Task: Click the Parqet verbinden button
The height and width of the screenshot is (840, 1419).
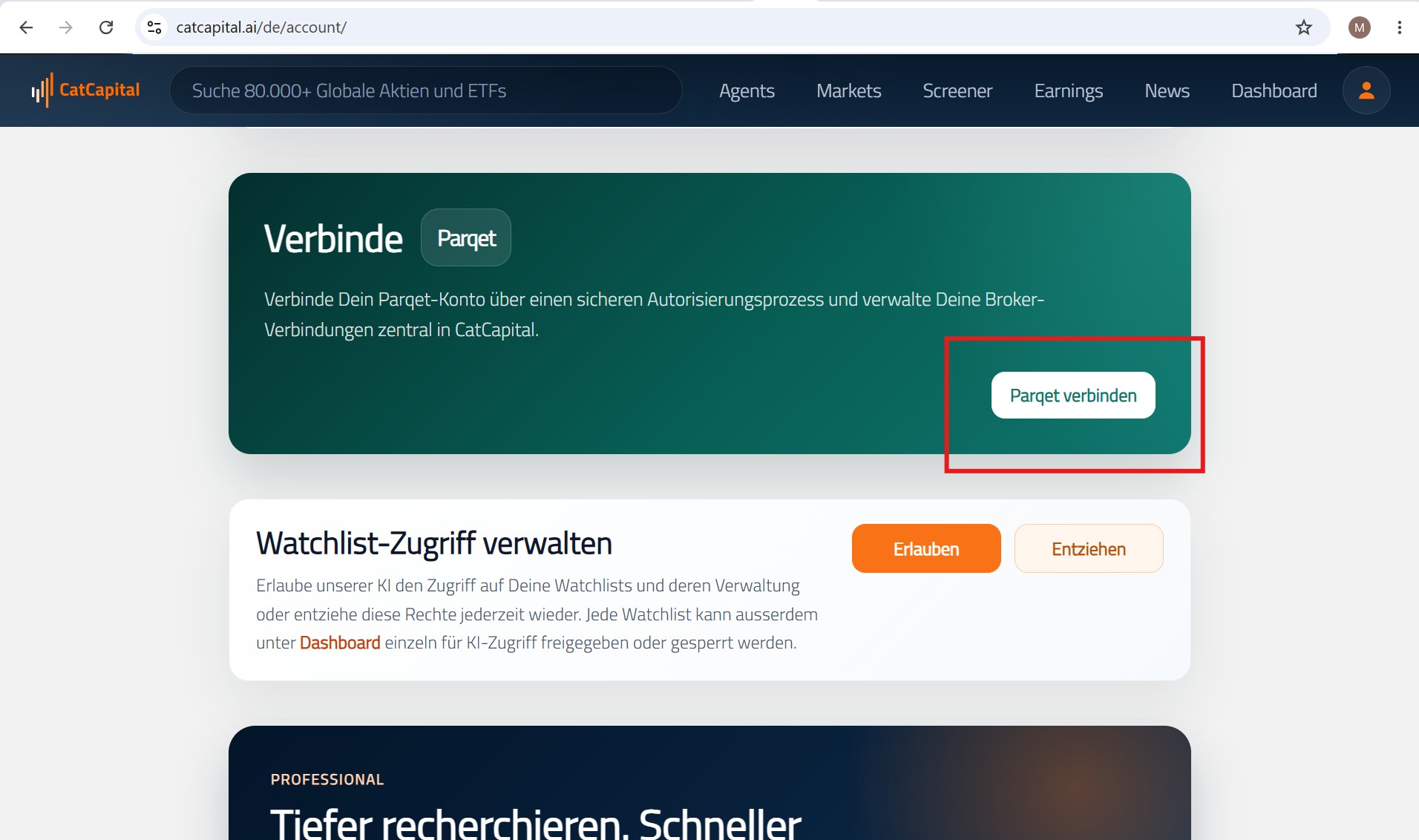Action: pos(1073,396)
